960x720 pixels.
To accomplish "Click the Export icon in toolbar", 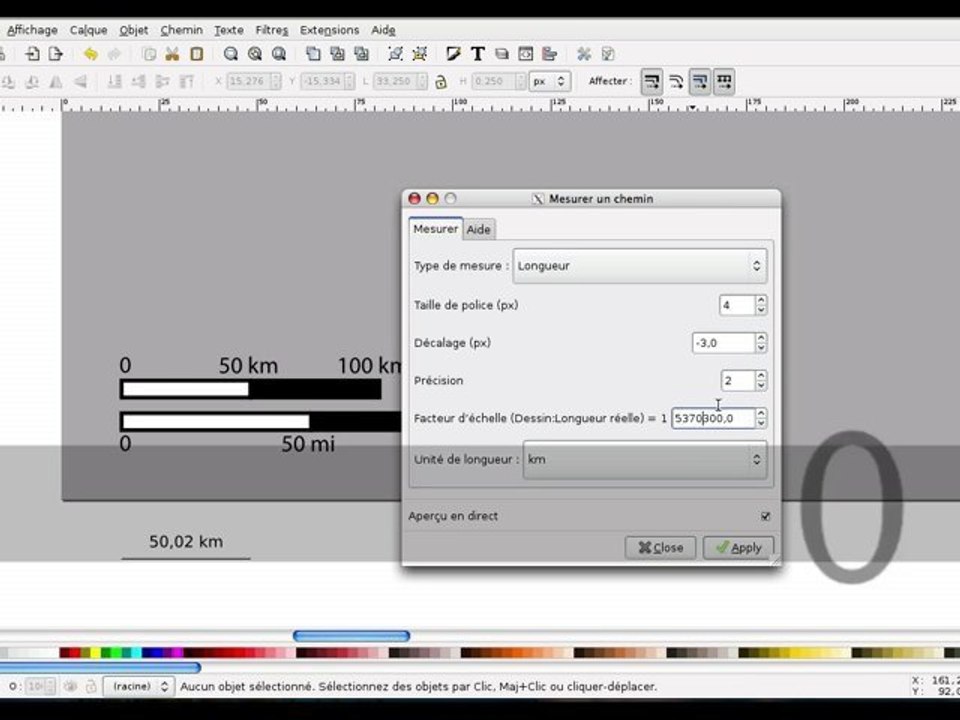I will point(56,54).
